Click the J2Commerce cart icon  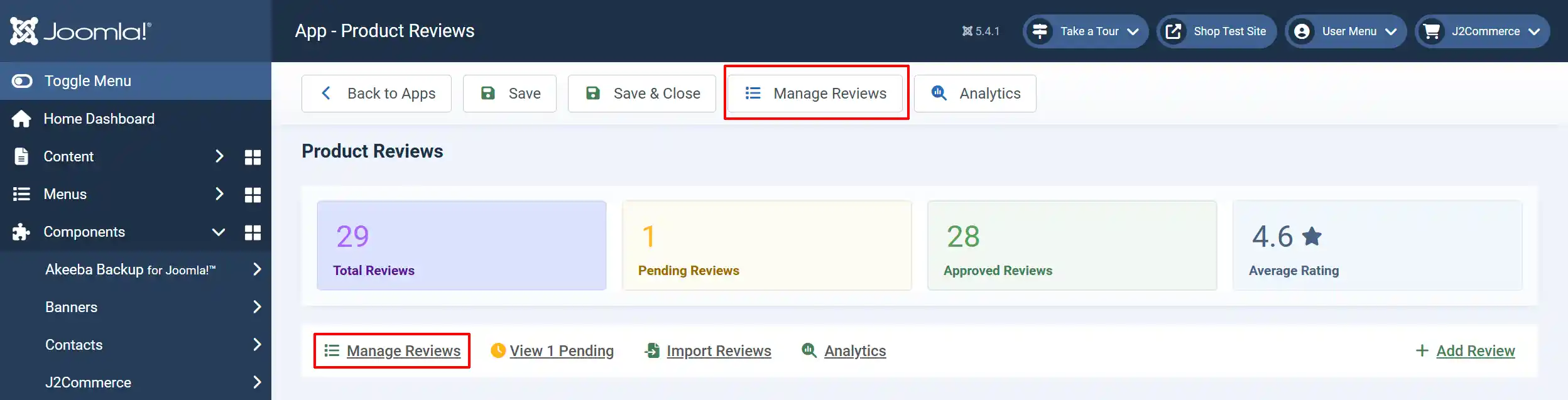click(1432, 31)
